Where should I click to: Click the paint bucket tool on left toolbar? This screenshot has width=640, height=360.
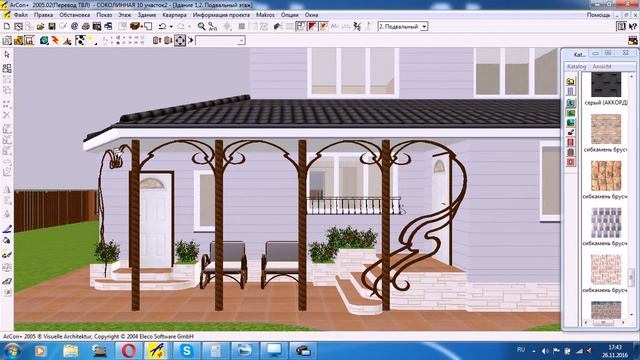click(x=7, y=241)
